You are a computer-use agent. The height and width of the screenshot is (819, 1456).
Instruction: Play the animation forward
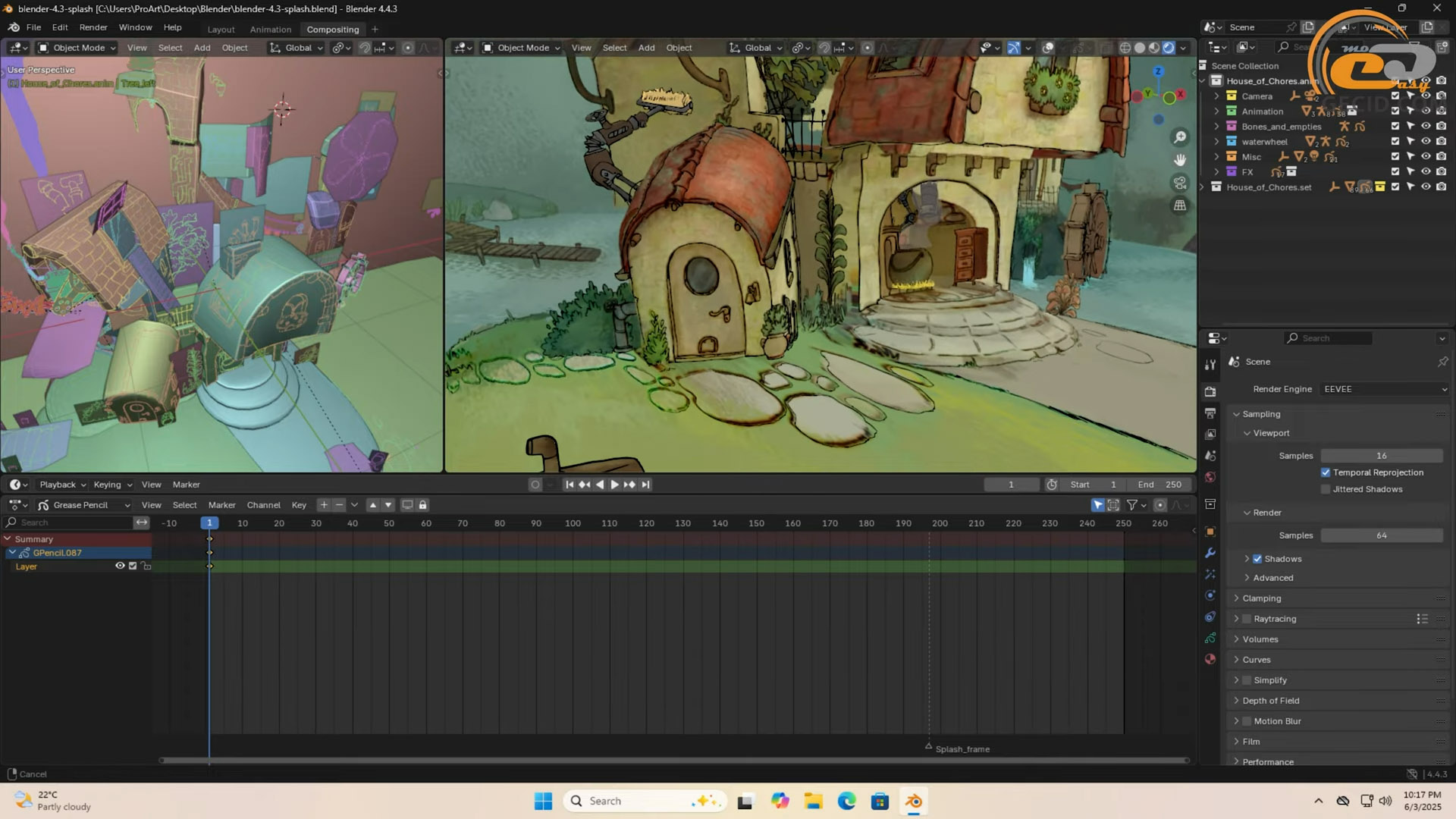[614, 485]
